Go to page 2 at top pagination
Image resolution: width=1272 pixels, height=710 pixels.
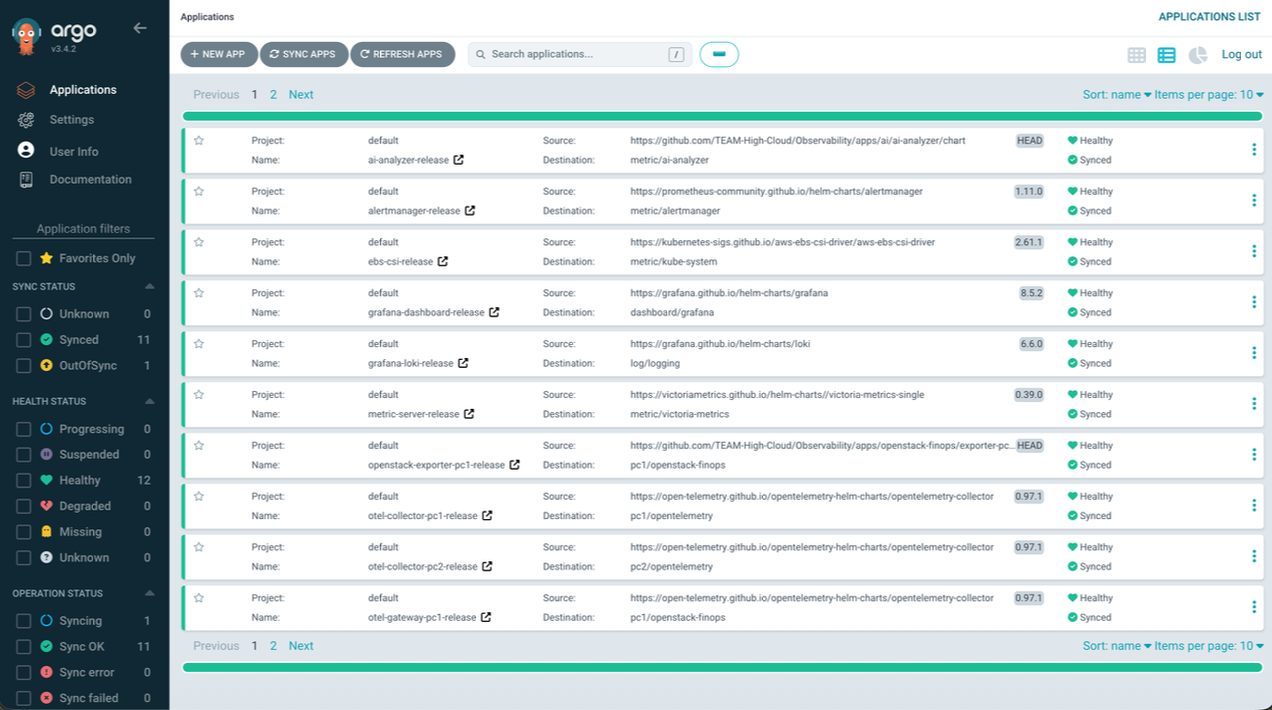(273, 95)
